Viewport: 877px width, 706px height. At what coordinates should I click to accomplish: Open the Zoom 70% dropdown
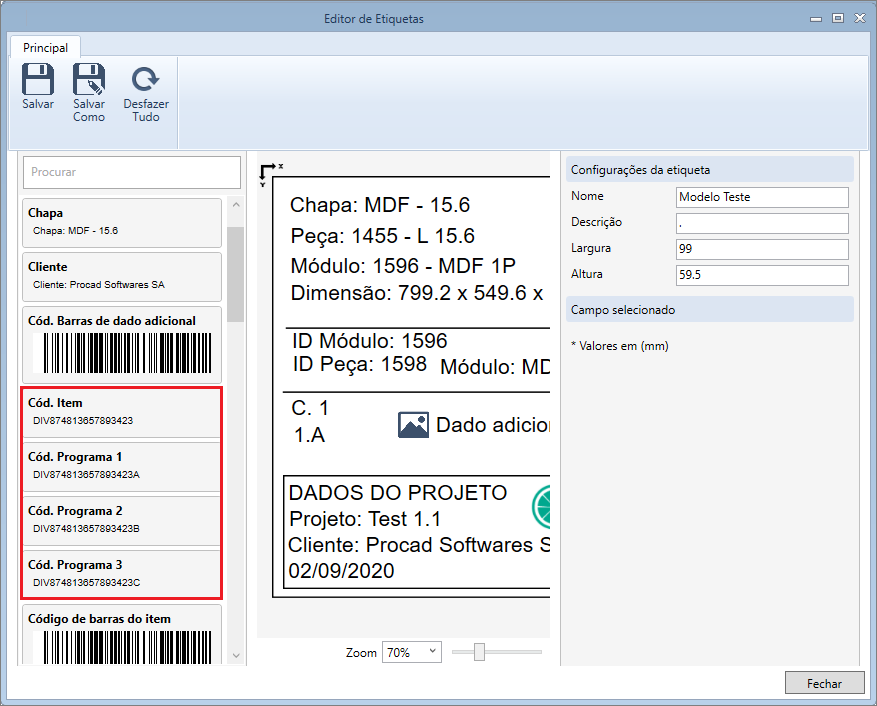click(411, 652)
